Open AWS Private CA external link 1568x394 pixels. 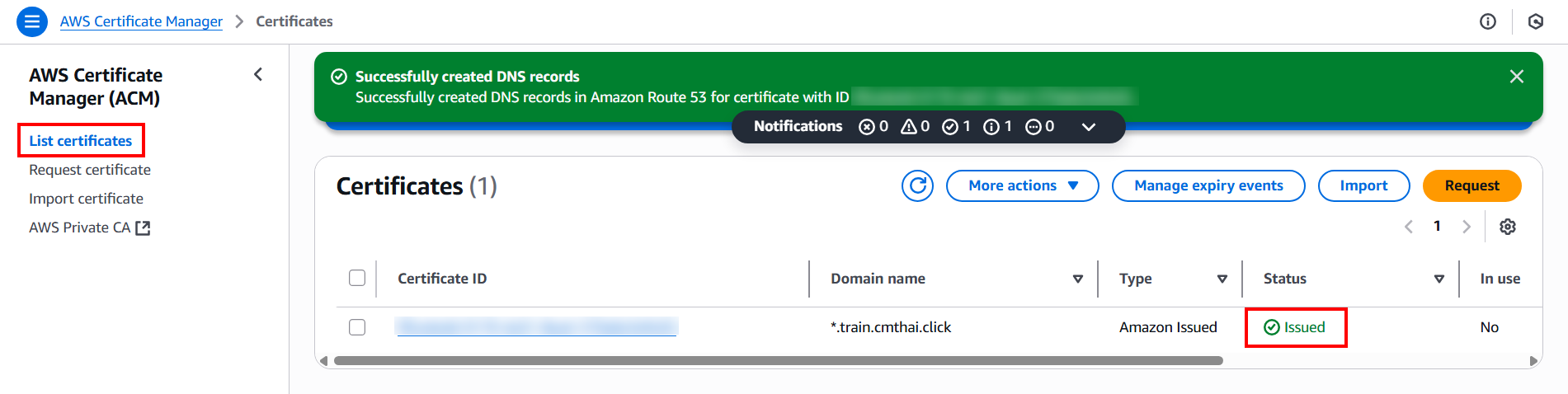coord(89,227)
